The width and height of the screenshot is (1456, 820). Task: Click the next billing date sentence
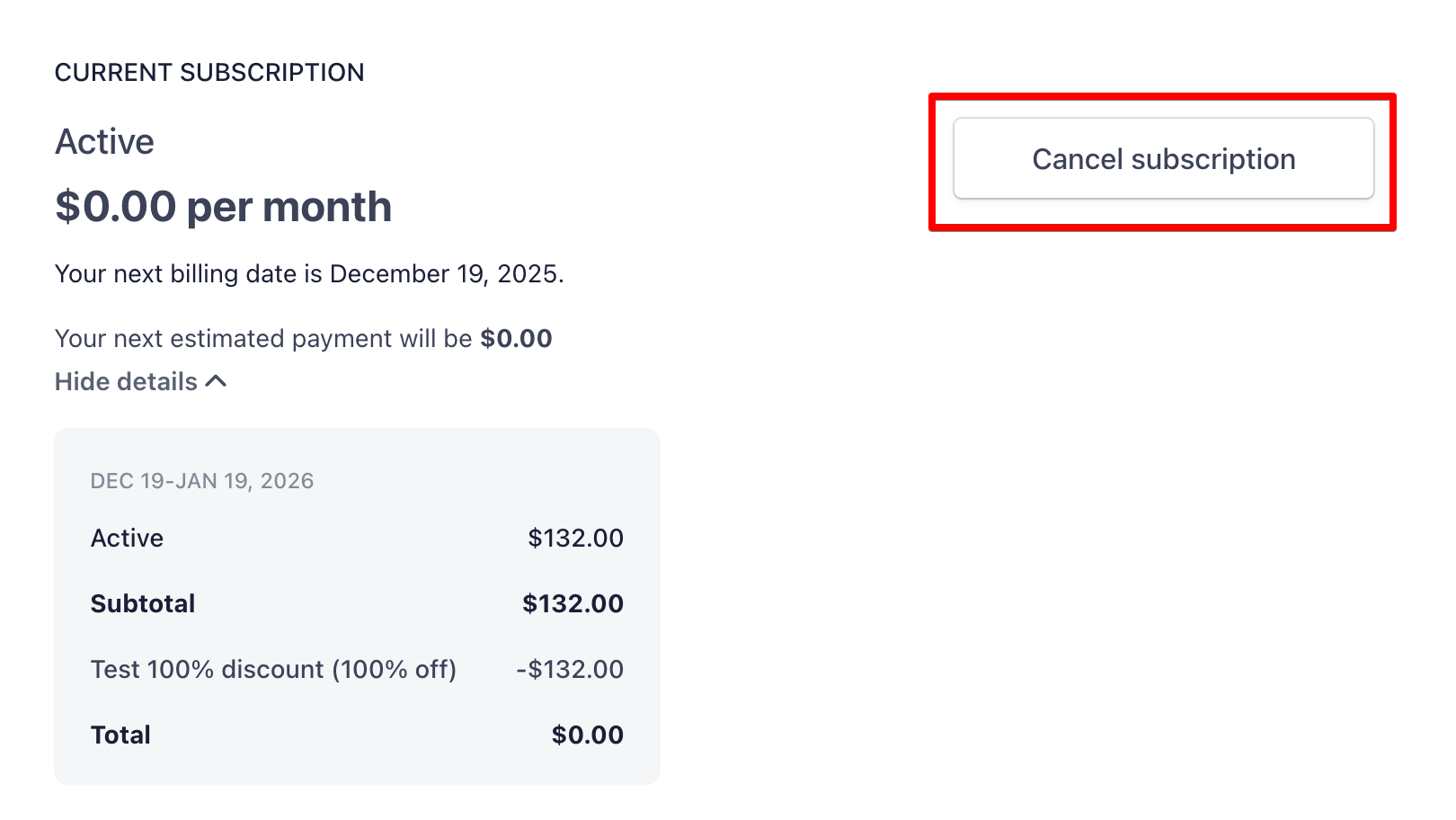(308, 274)
